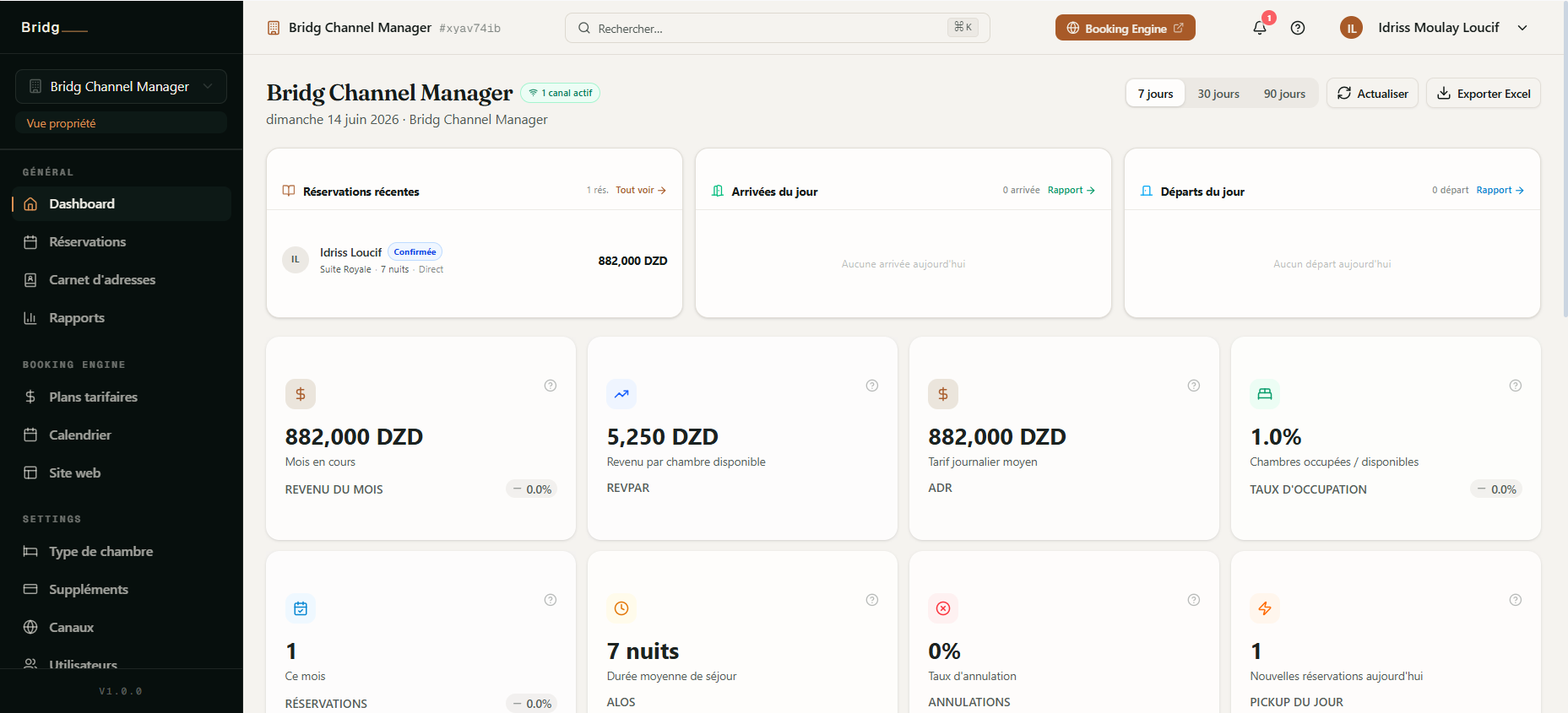Screen dimensions: 1568x713
Task: Click the bed icon on Taux d'occupation card
Action: tap(1265, 394)
